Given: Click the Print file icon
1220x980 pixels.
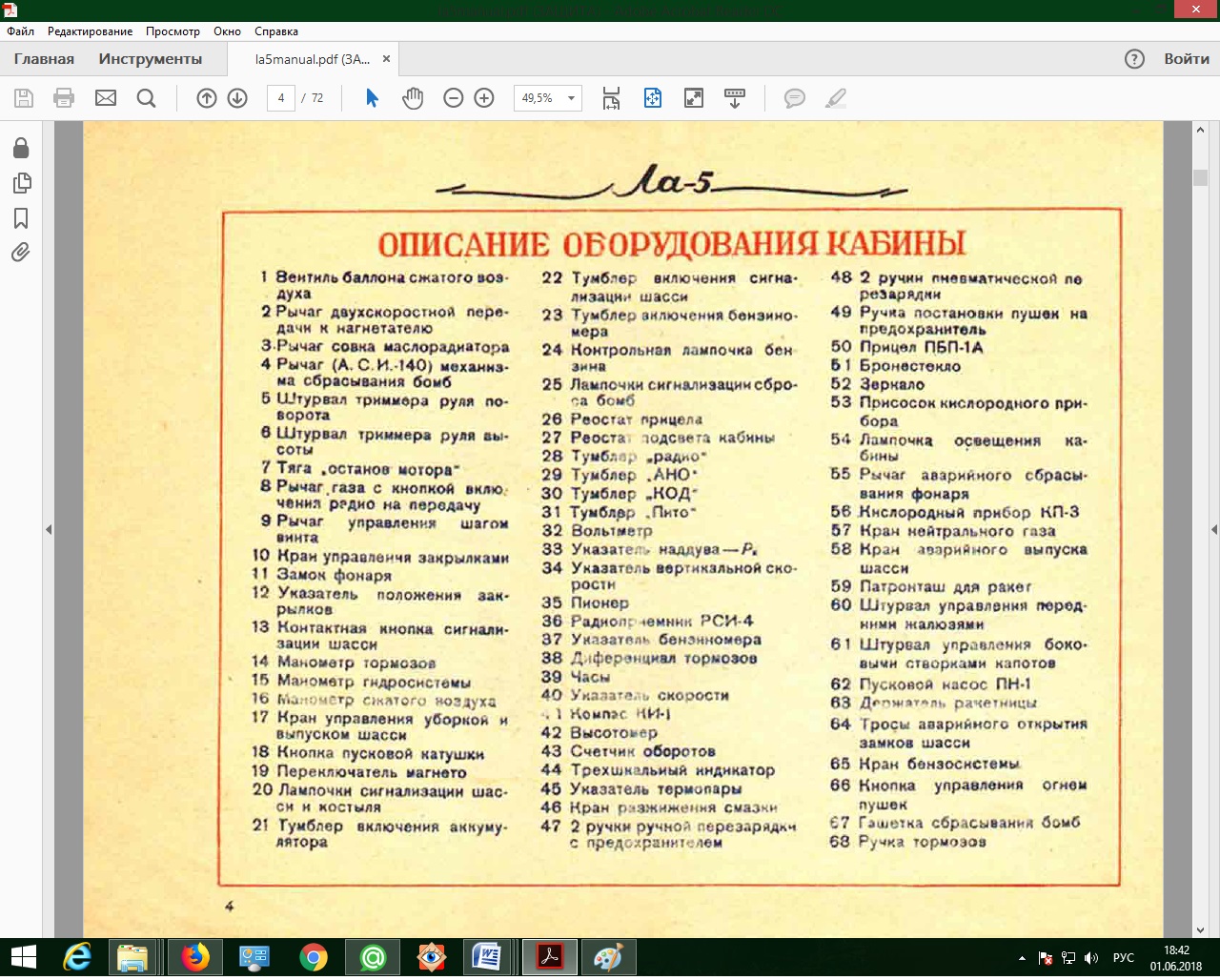Looking at the screenshot, I should 64,98.
